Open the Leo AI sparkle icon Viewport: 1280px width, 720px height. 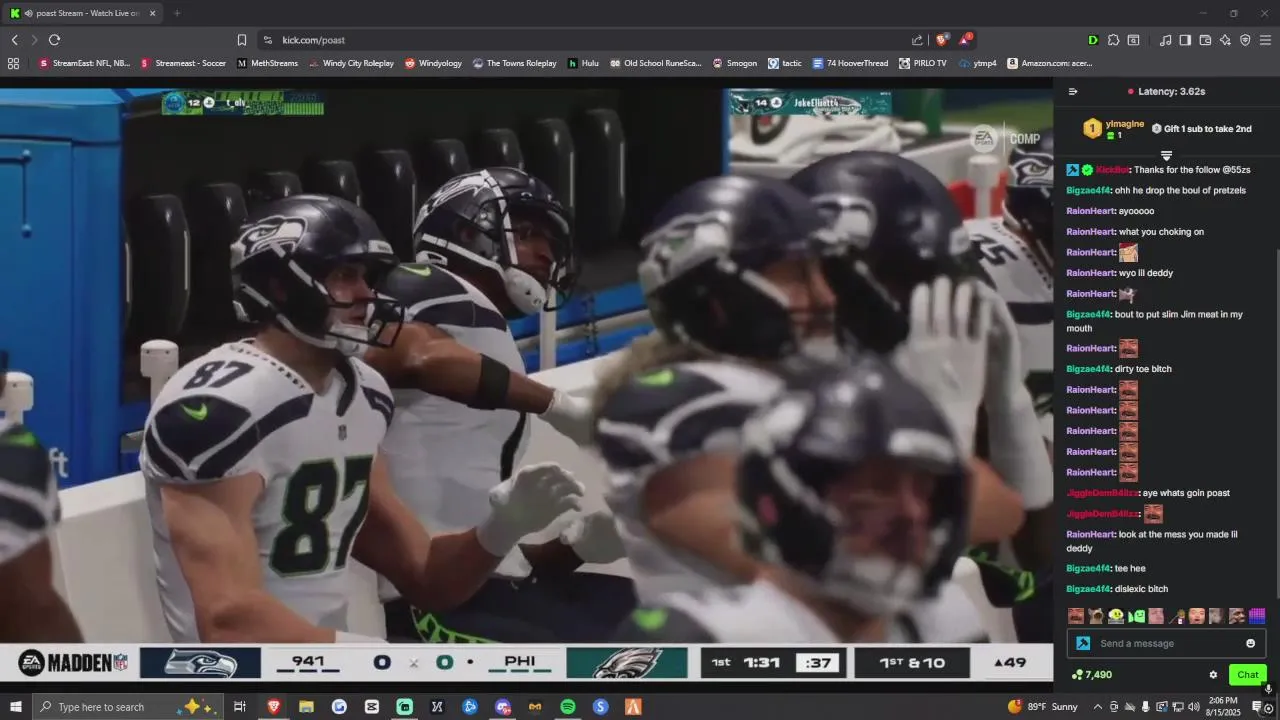1225,40
